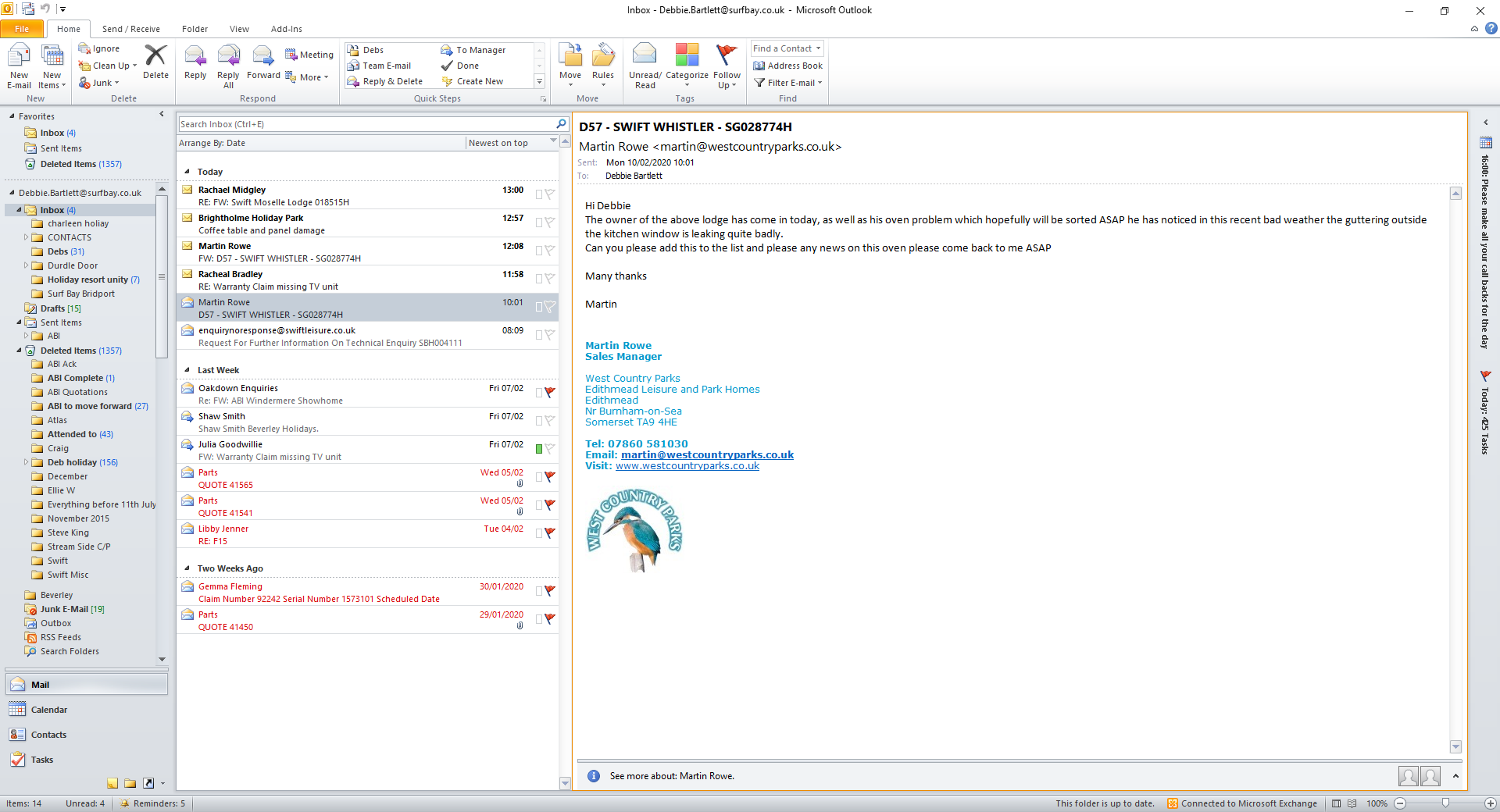Image resolution: width=1500 pixels, height=812 pixels.
Task: Open the File tab
Action: [x=22, y=29]
